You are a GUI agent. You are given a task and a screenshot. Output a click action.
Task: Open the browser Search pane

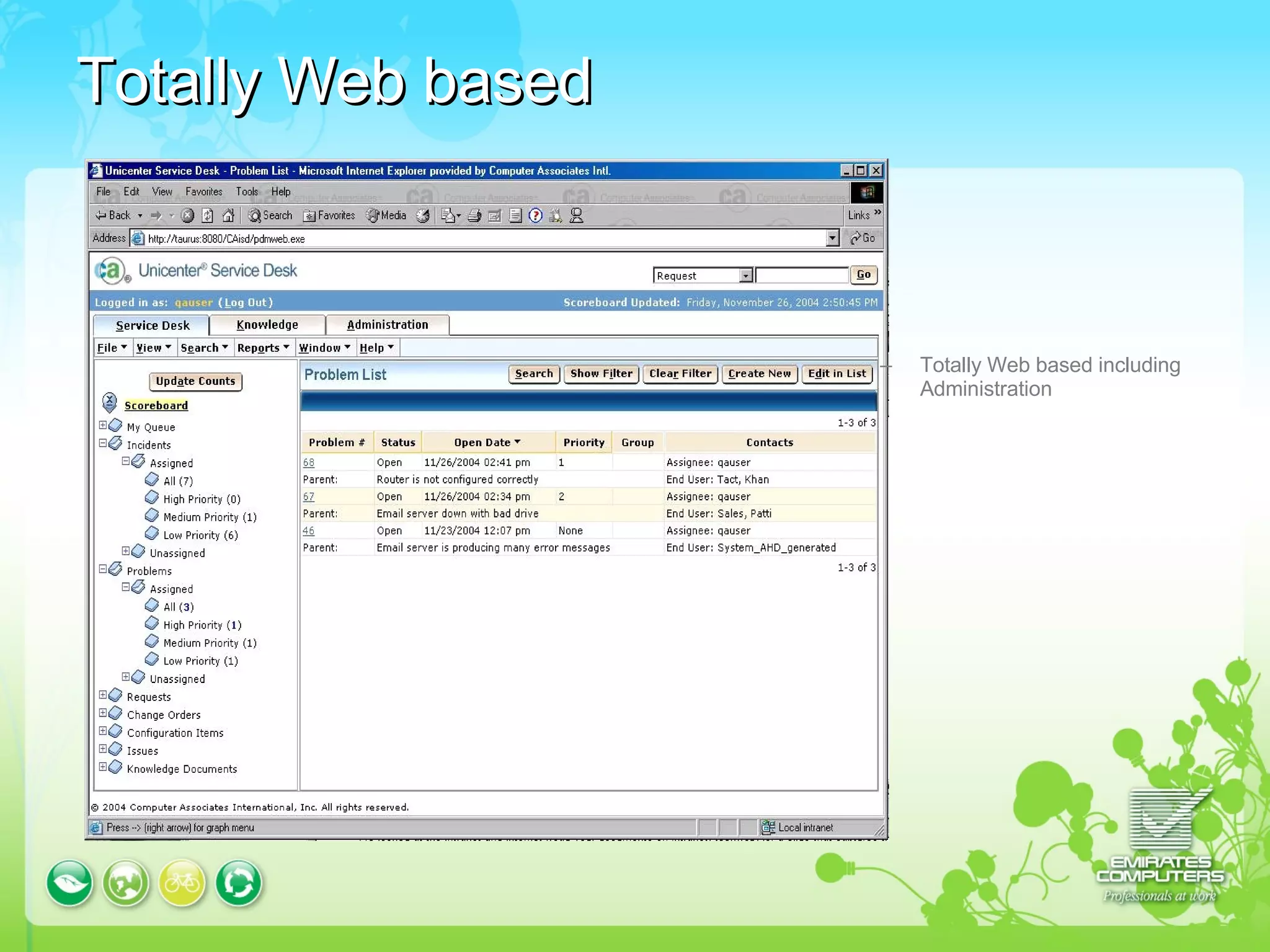point(270,215)
